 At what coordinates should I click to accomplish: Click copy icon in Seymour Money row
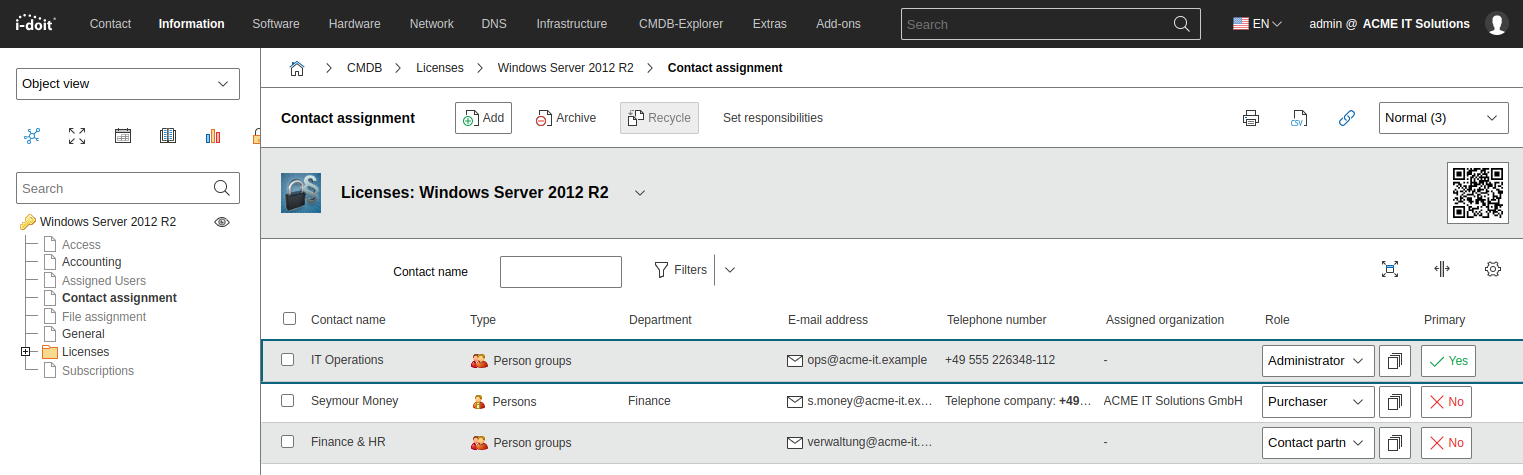click(1395, 402)
